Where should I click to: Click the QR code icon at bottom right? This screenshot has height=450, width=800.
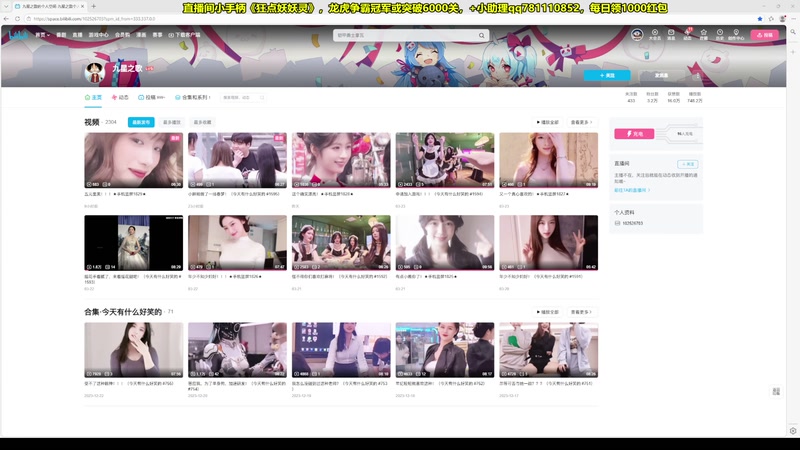coord(776,392)
